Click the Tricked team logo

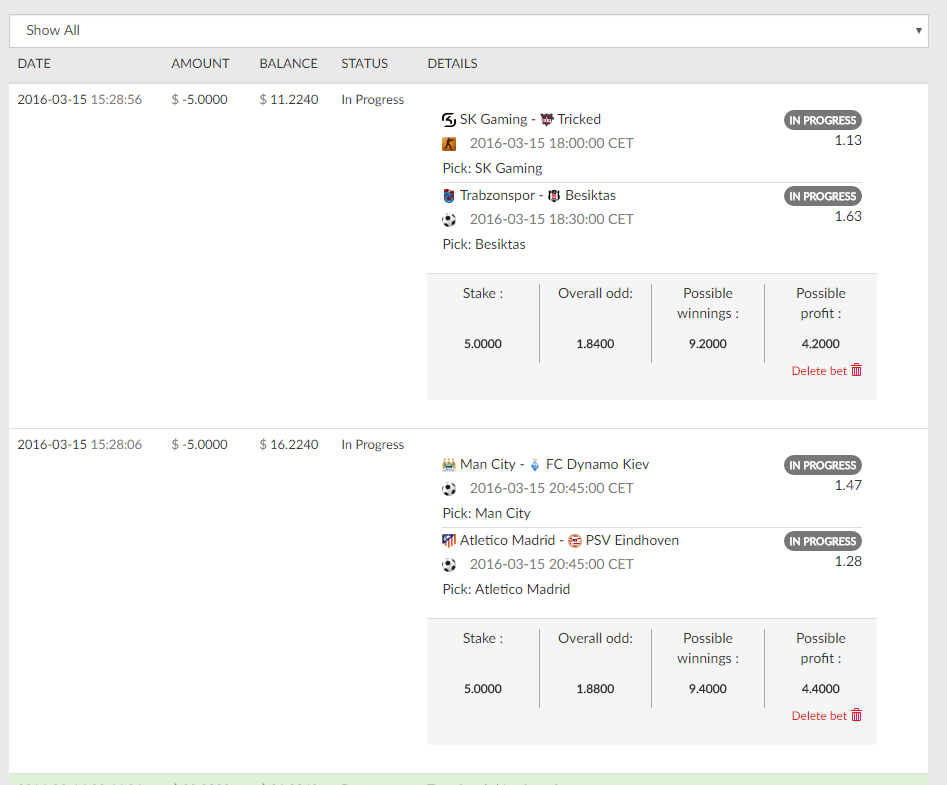click(x=547, y=120)
